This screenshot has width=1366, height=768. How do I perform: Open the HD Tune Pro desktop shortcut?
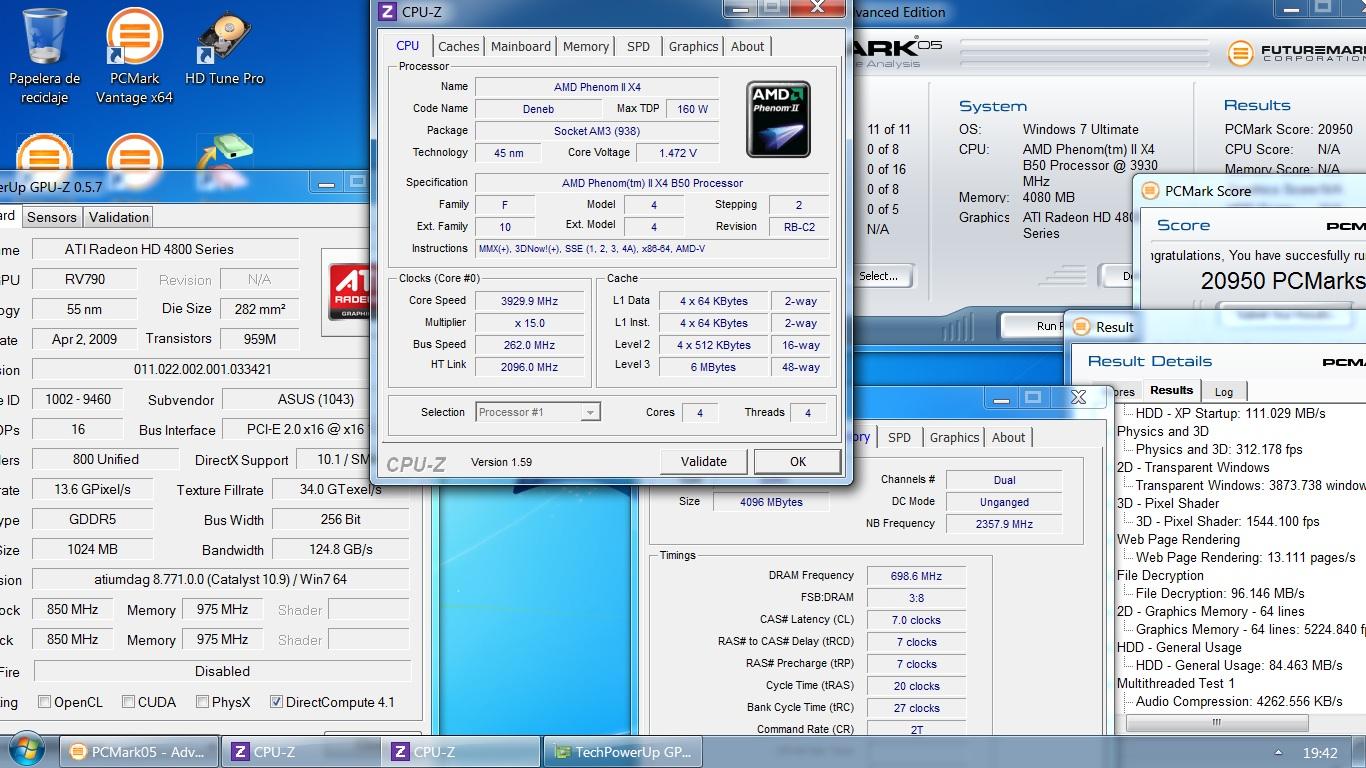(224, 48)
